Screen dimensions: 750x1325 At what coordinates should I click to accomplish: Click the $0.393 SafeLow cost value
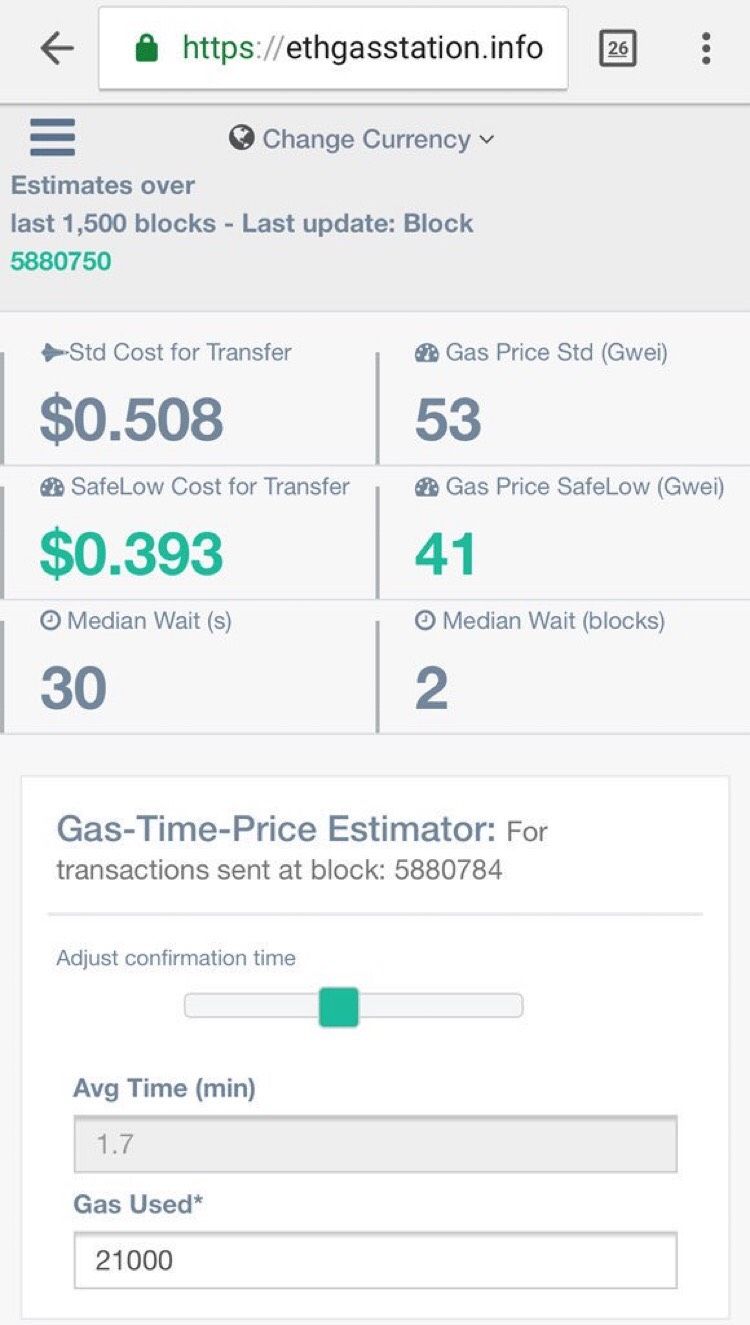(131, 555)
